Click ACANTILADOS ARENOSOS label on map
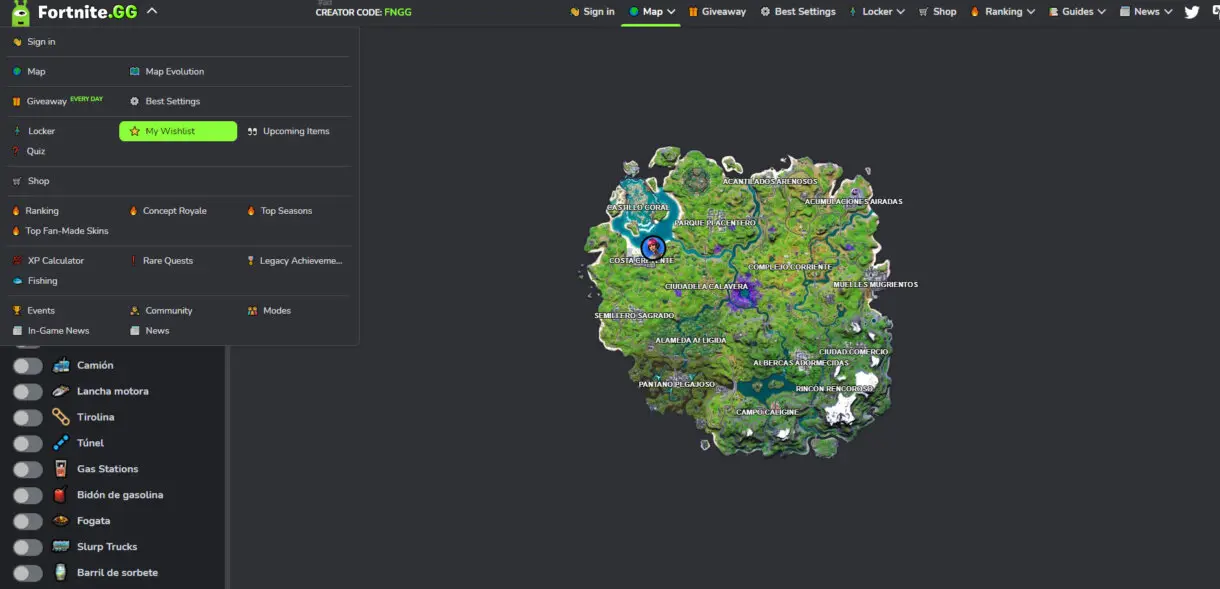This screenshot has height=589, width=1220. click(x=770, y=182)
